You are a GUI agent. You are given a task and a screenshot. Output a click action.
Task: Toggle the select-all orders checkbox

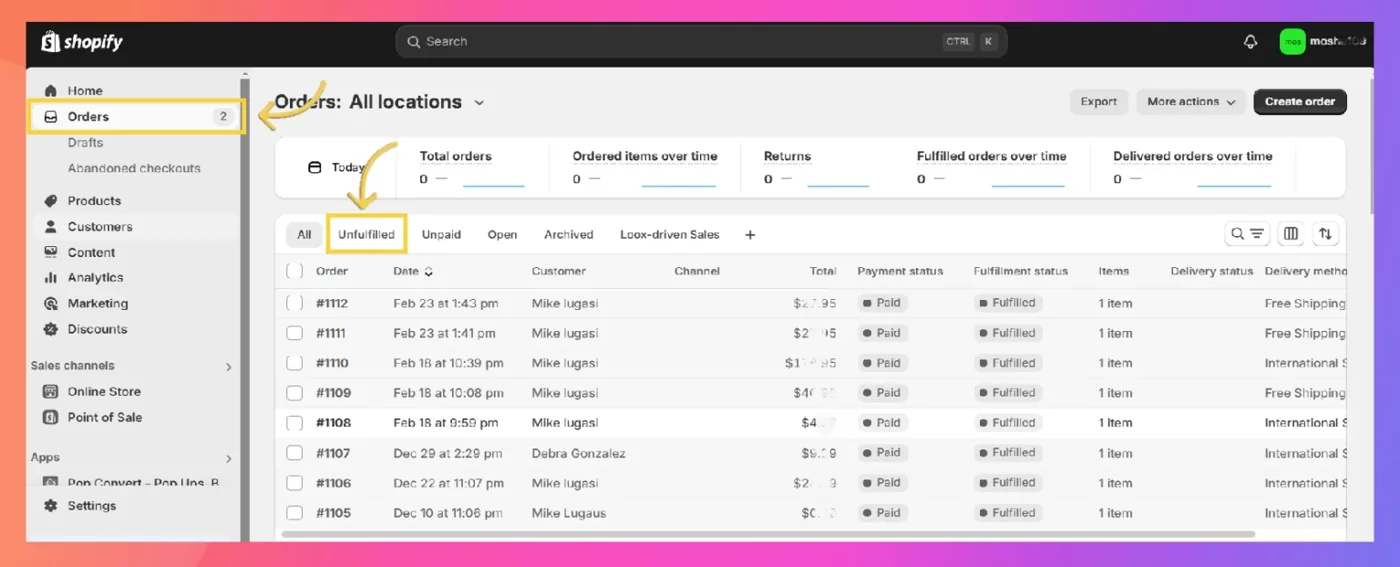(294, 271)
